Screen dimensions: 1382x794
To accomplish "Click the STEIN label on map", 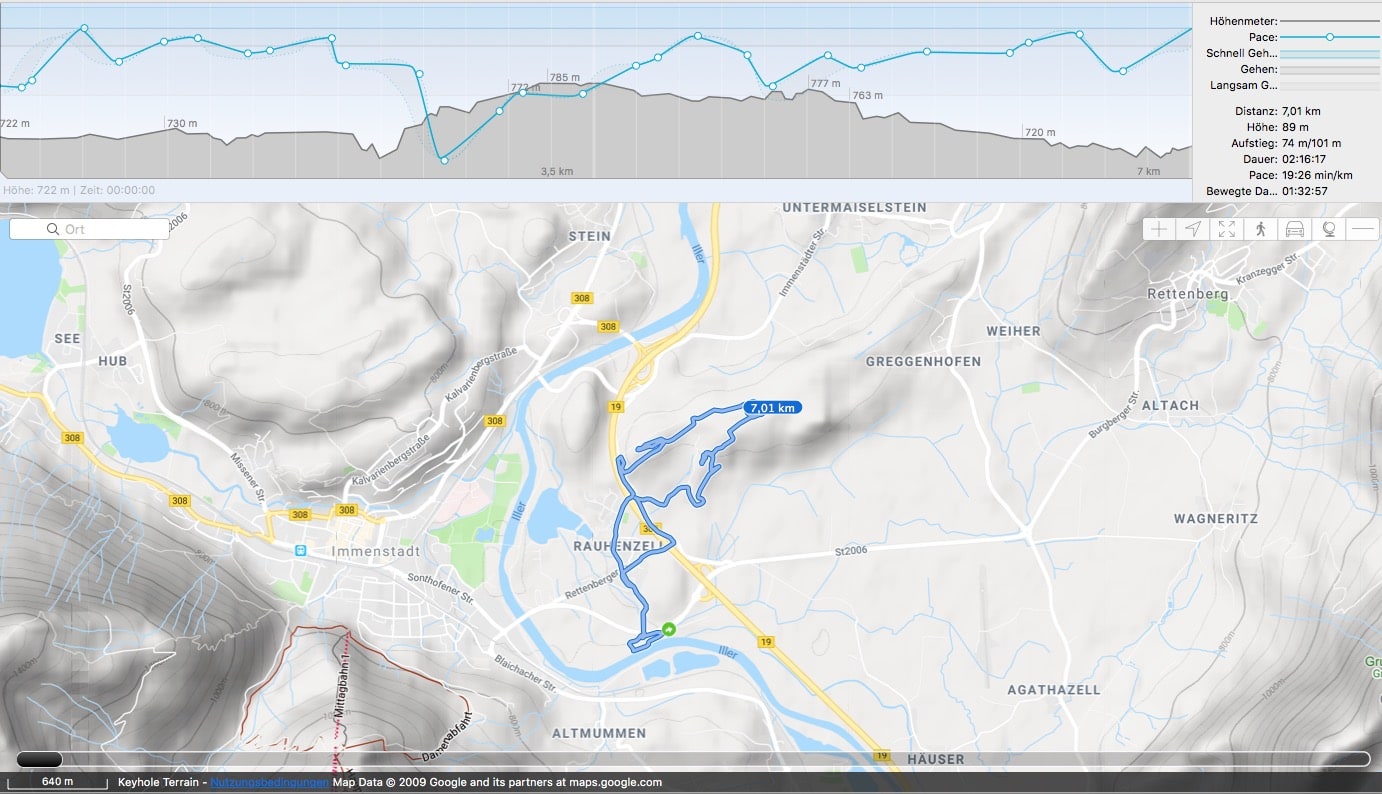I will [589, 237].
